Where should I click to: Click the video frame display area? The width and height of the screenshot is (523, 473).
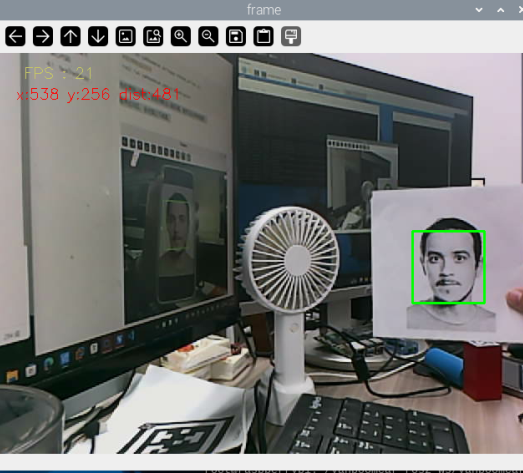pos(262,254)
